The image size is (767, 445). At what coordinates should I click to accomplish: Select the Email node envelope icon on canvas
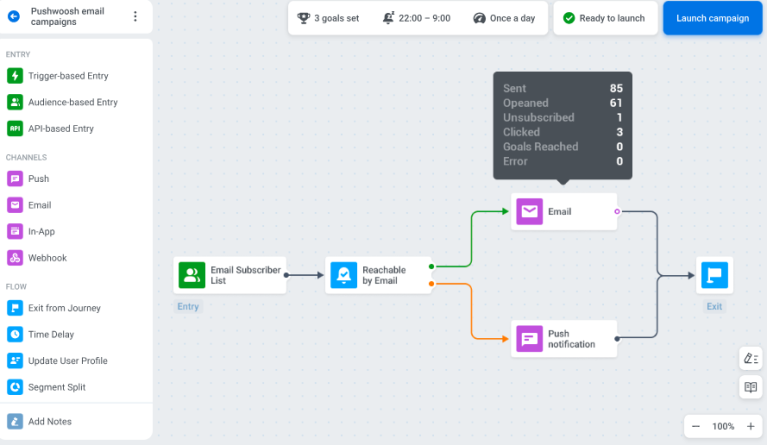pyautogui.click(x=530, y=212)
